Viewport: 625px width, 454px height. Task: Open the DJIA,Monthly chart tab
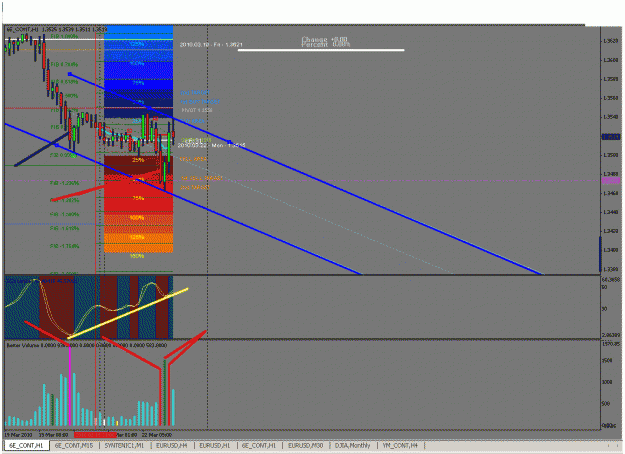pos(353,446)
